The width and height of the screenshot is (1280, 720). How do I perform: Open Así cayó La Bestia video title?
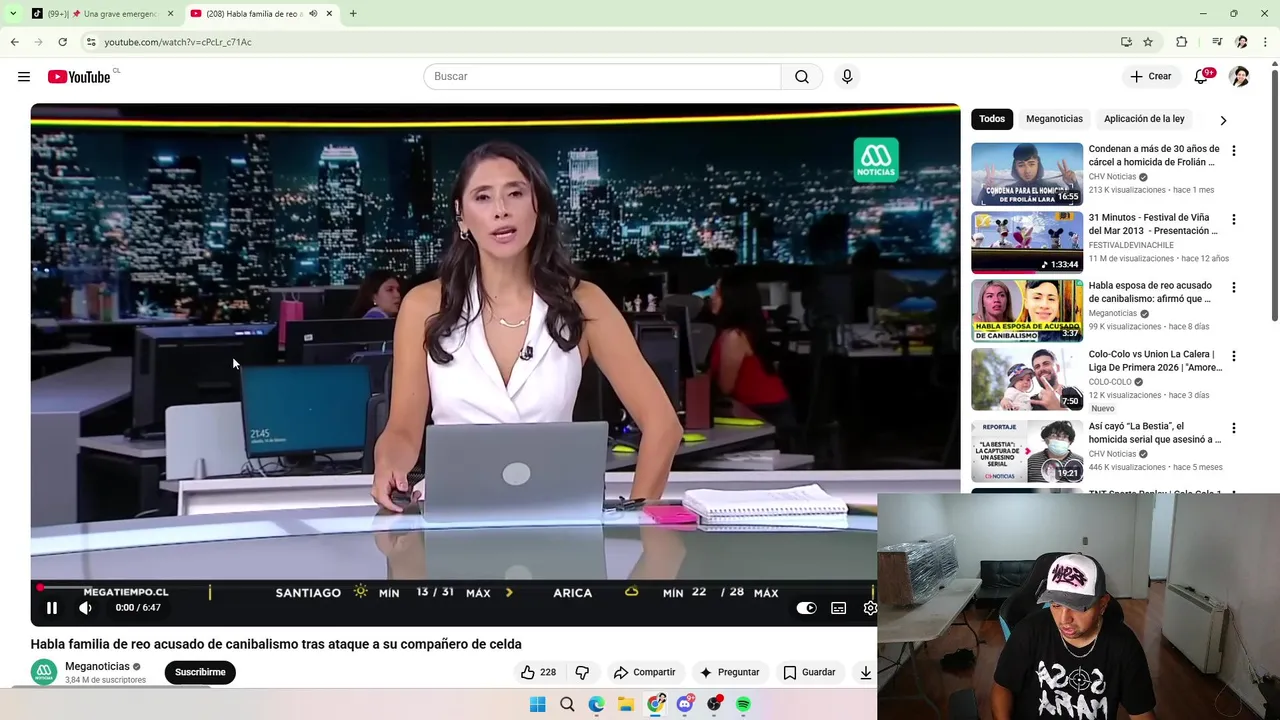(x=1155, y=432)
